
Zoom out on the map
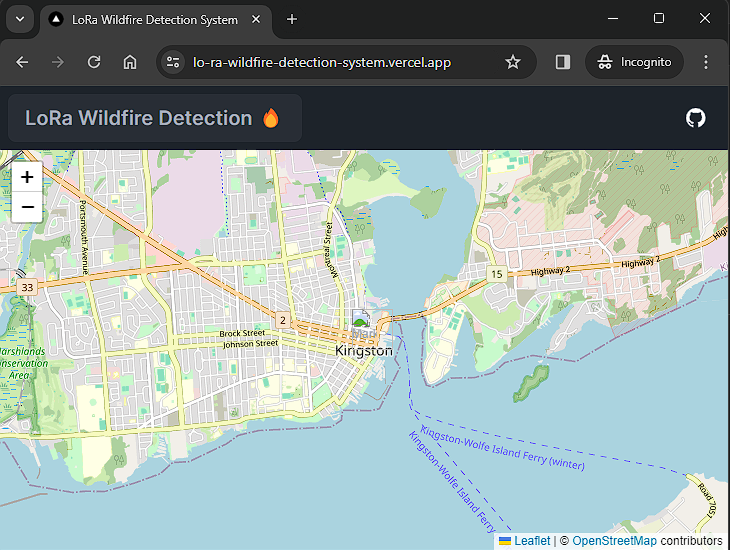27,207
